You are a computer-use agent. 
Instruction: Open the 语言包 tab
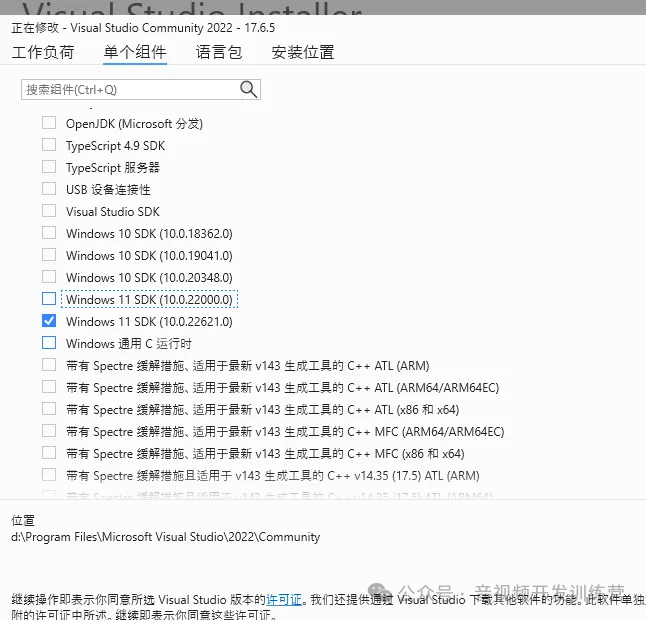219,52
